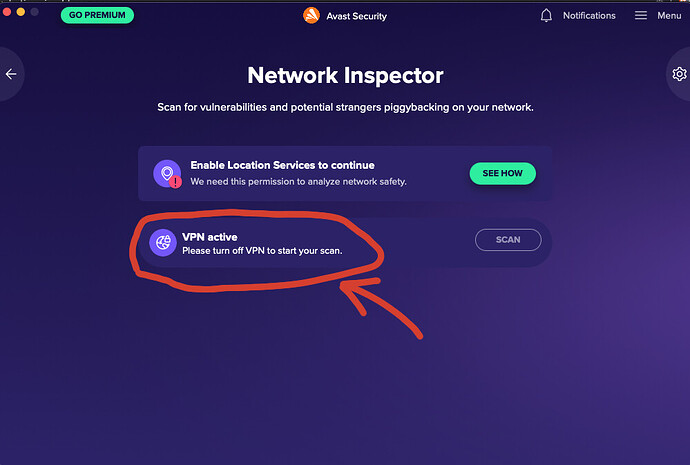
Task: Click the 'VPN active' status title
Action: [210, 237]
